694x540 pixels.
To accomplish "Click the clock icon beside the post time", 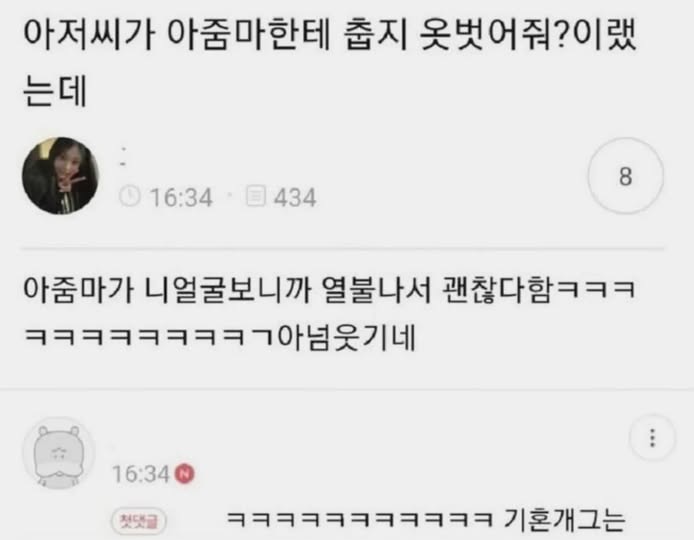I will tap(130, 197).
